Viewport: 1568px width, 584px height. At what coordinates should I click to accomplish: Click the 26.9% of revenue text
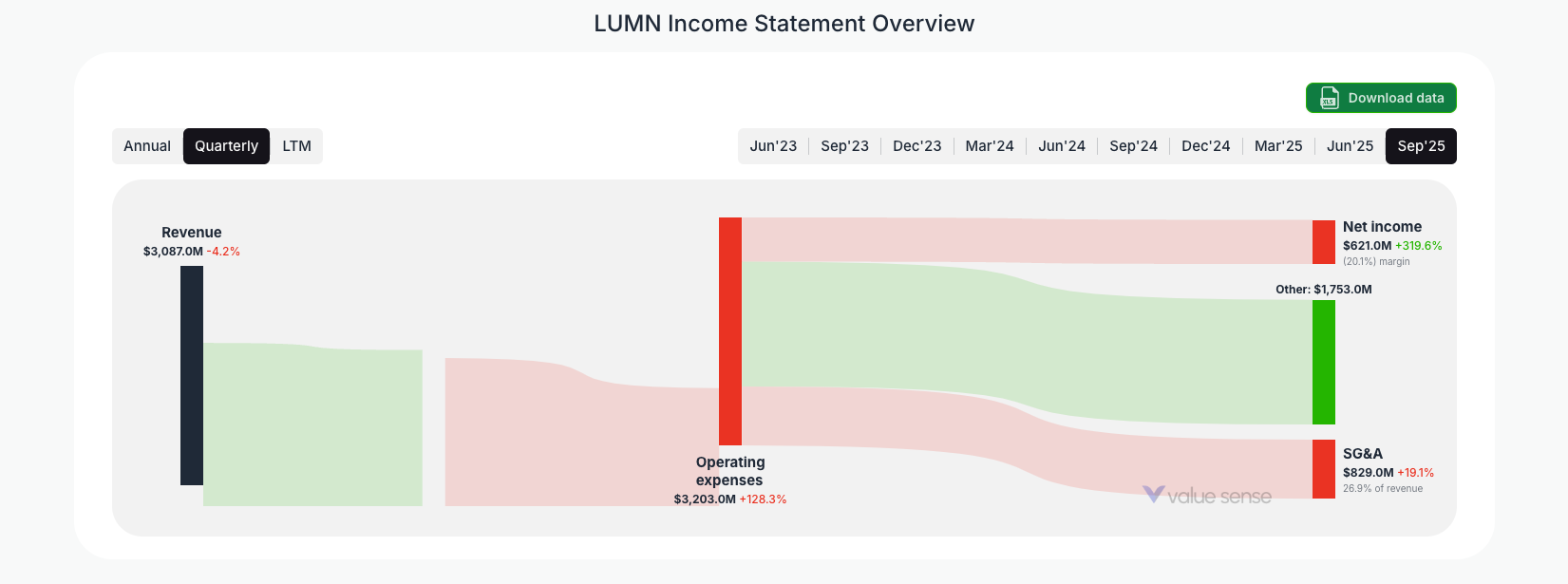tap(1383, 489)
